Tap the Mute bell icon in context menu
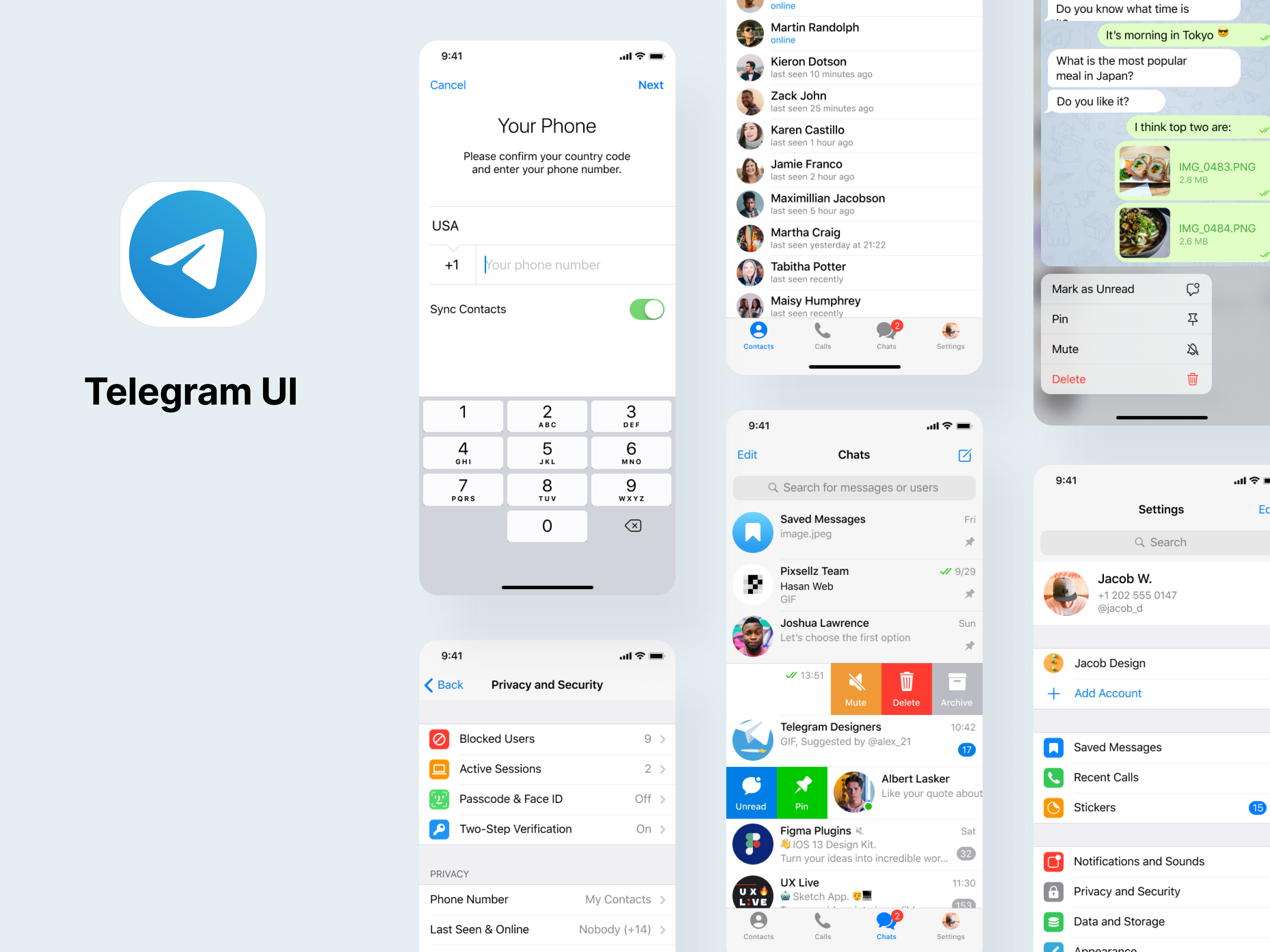This screenshot has height=952, width=1270. click(1192, 349)
